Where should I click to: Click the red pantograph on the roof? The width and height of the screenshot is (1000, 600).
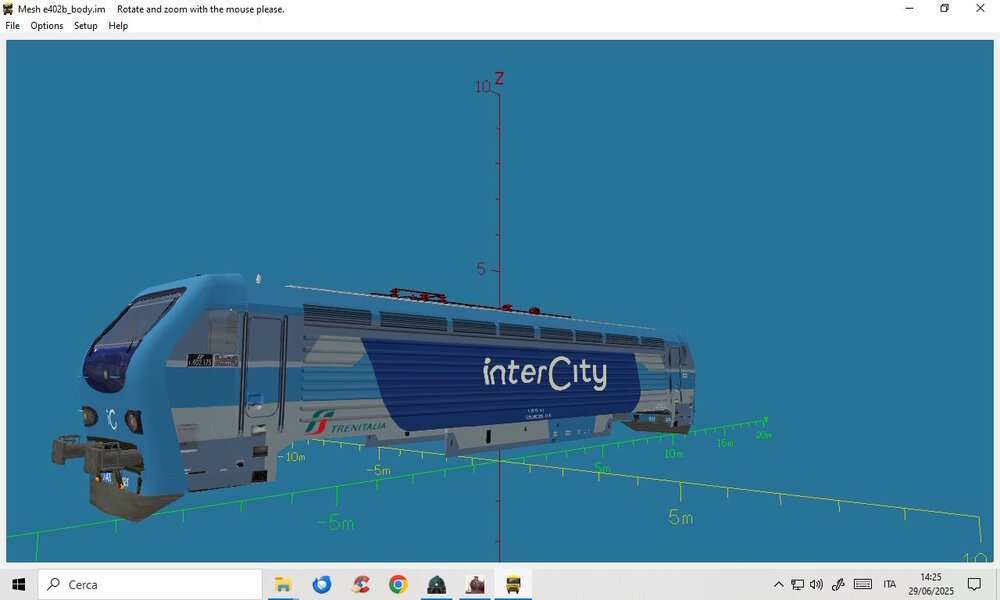point(418,296)
